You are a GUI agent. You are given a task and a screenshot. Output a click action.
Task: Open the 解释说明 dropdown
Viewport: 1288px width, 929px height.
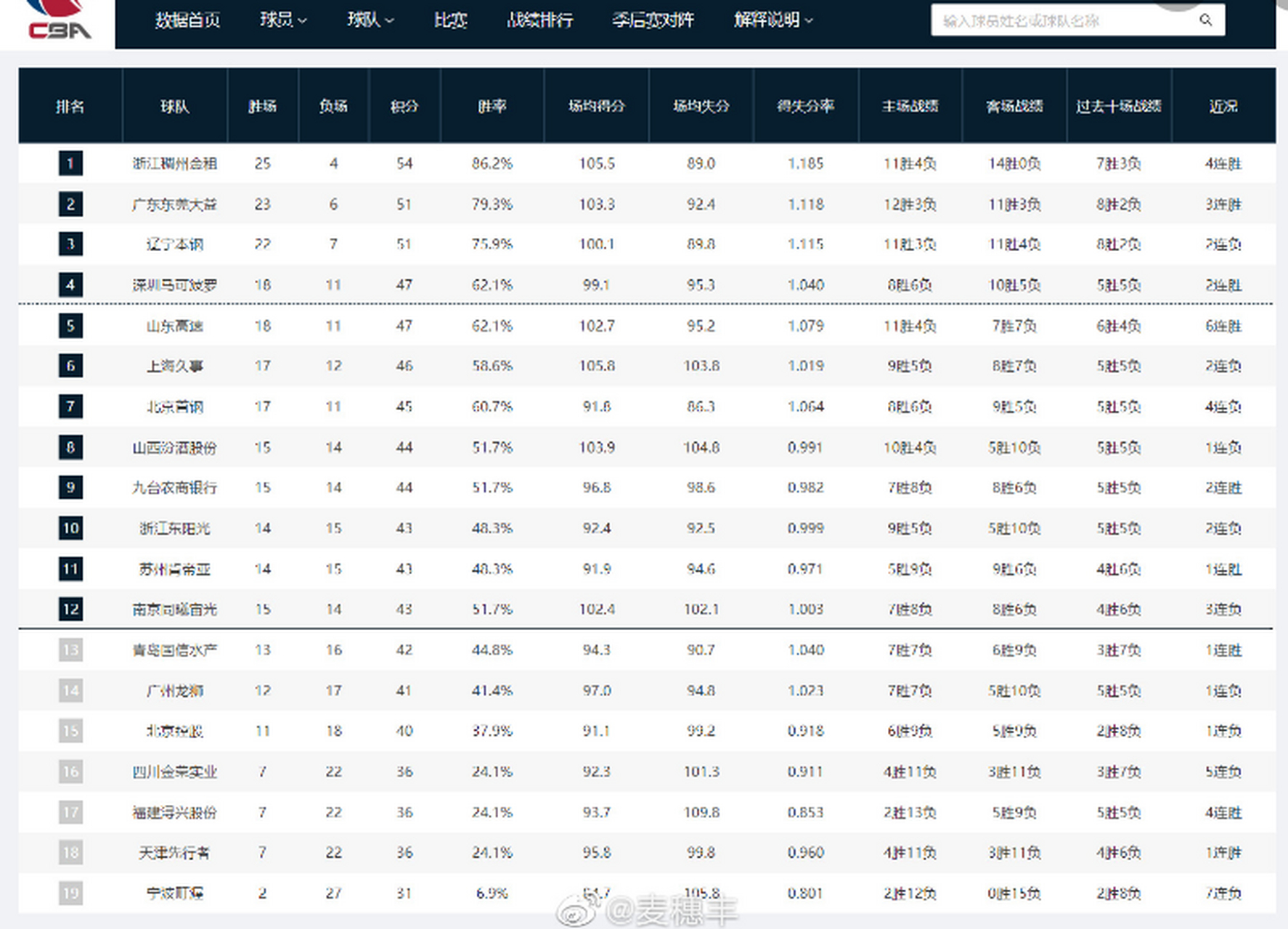pos(773,20)
